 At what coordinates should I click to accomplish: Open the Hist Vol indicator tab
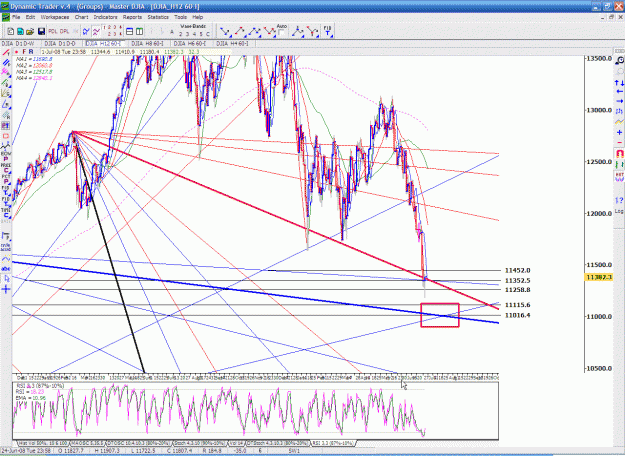pyautogui.click(x=43, y=443)
